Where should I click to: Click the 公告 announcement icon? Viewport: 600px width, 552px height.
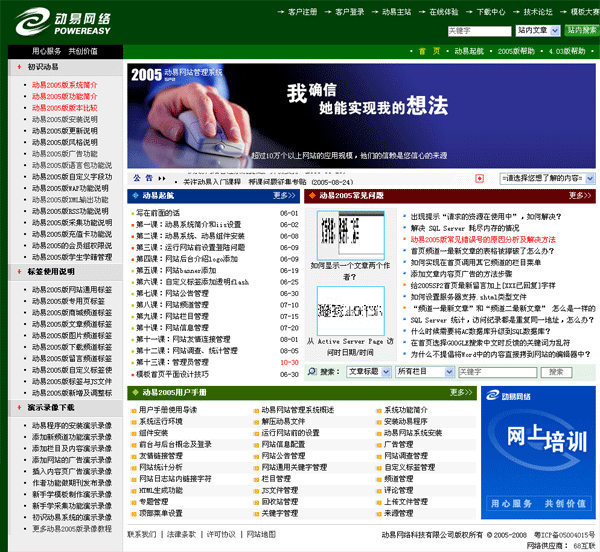tap(137, 178)
